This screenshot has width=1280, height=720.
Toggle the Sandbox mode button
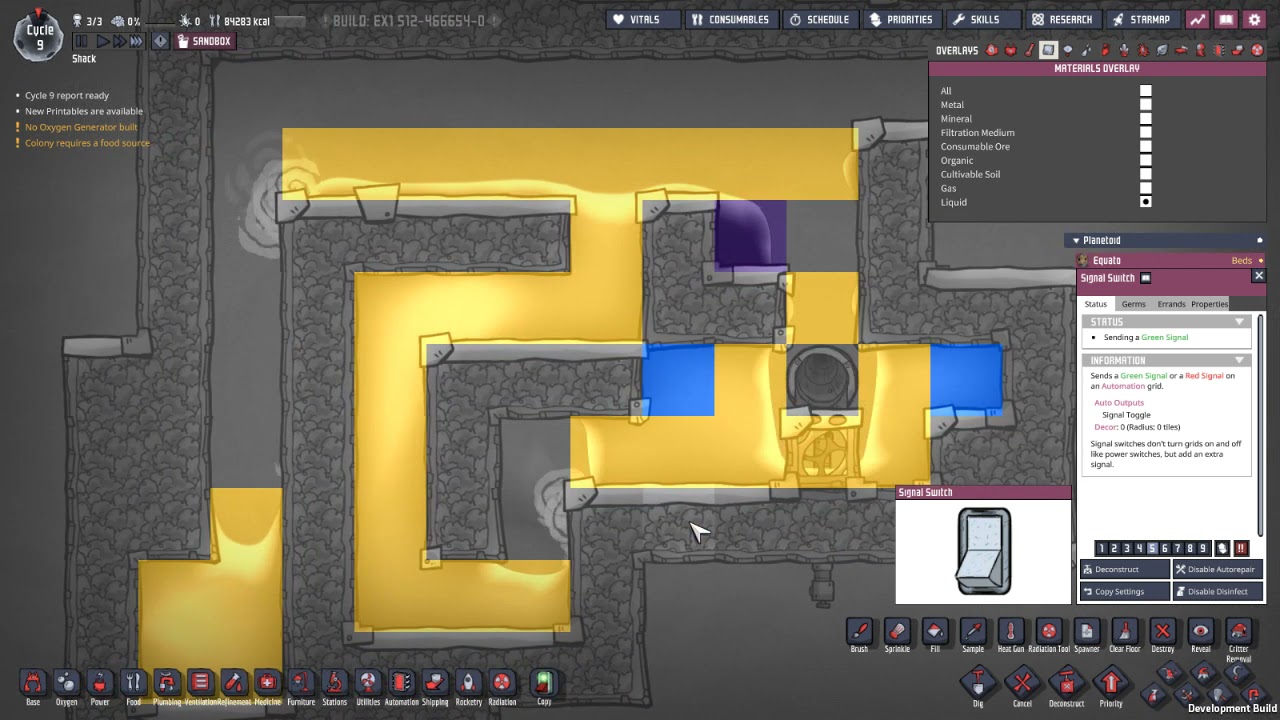point(204,41)
